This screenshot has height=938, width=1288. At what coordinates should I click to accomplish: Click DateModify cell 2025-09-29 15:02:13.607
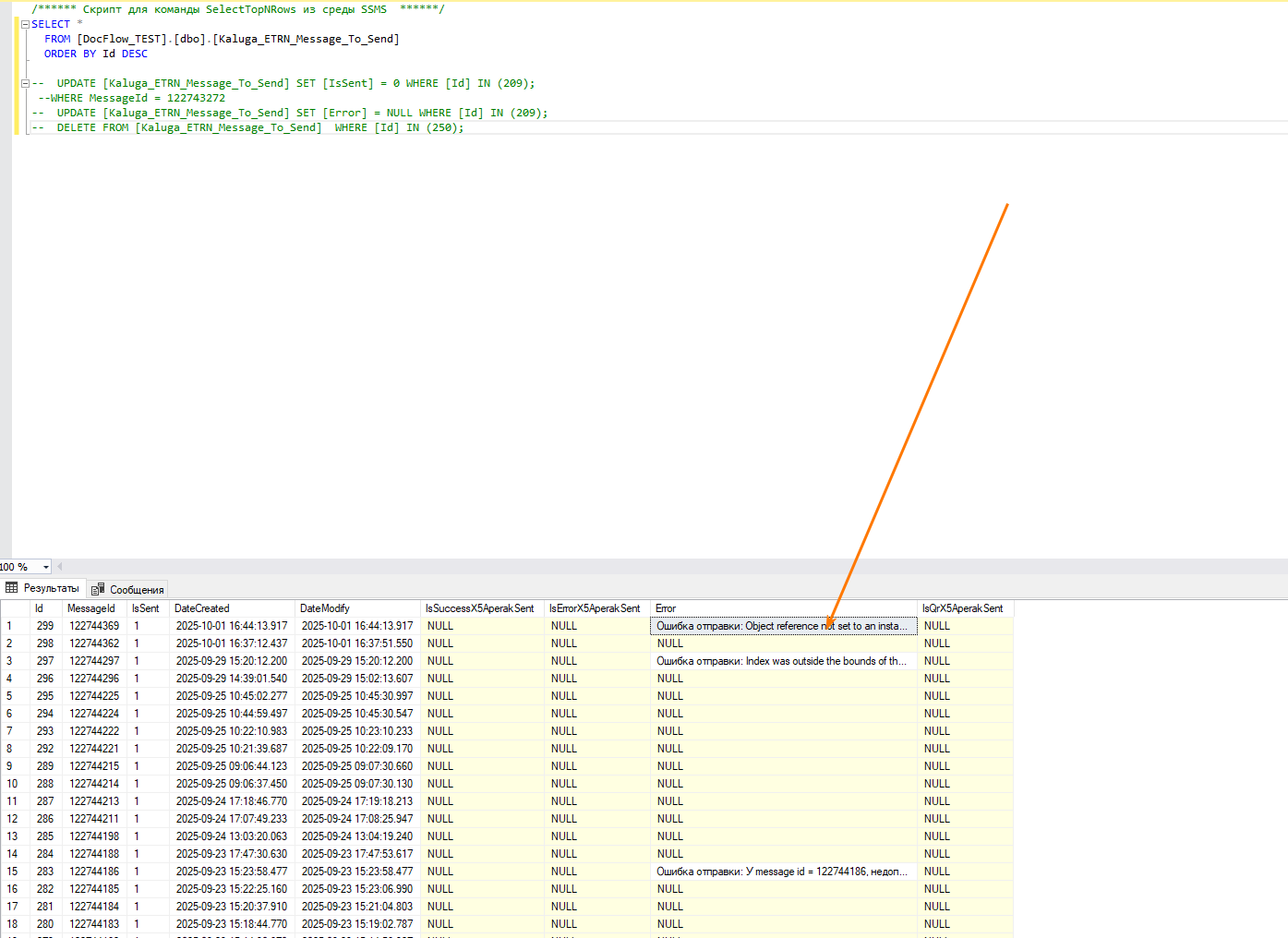pos(358,679)
